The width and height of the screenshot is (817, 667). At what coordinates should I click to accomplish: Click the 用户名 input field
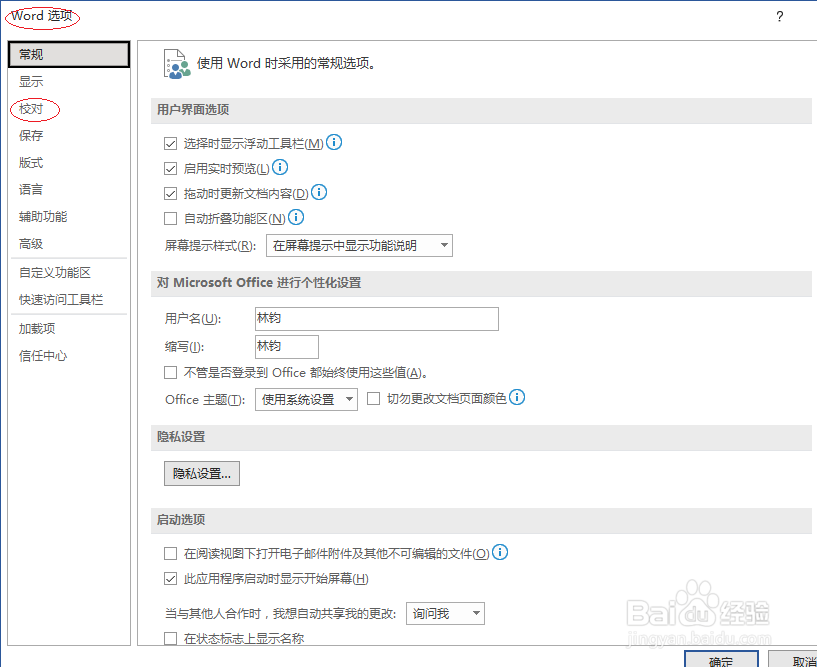tap(377, 319)
